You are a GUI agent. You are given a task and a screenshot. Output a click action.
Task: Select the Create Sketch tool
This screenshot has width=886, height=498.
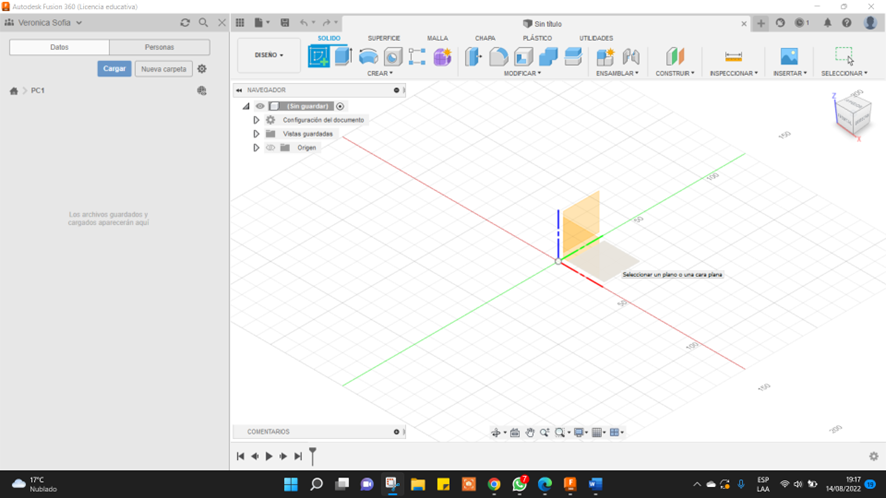coord(319,57)
